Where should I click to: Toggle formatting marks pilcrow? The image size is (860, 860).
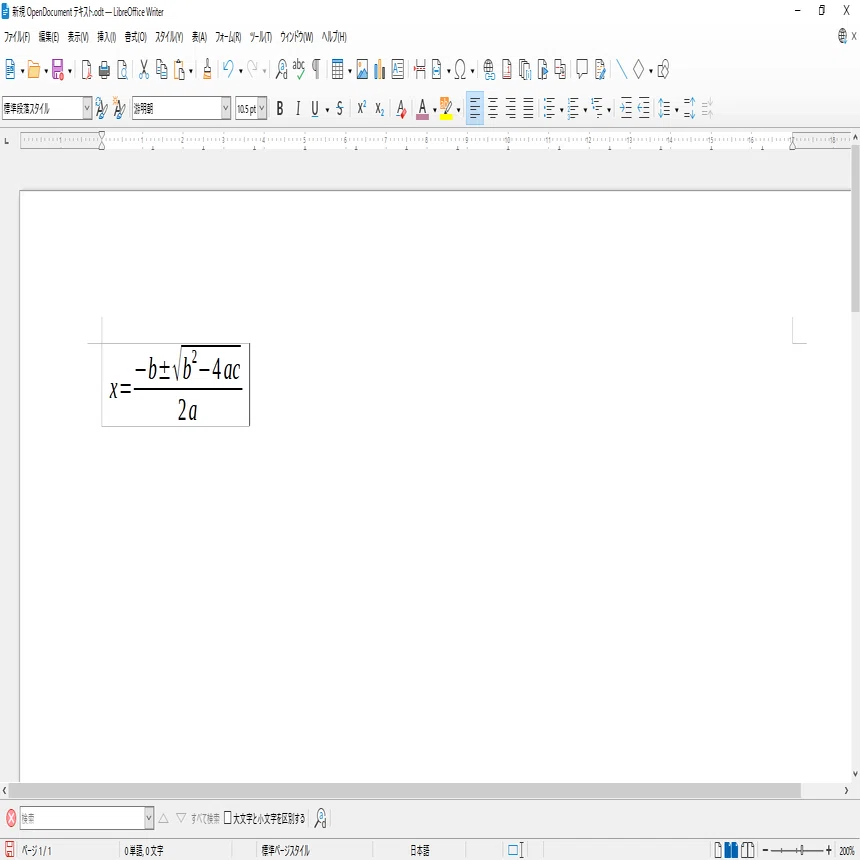[316, 70]
